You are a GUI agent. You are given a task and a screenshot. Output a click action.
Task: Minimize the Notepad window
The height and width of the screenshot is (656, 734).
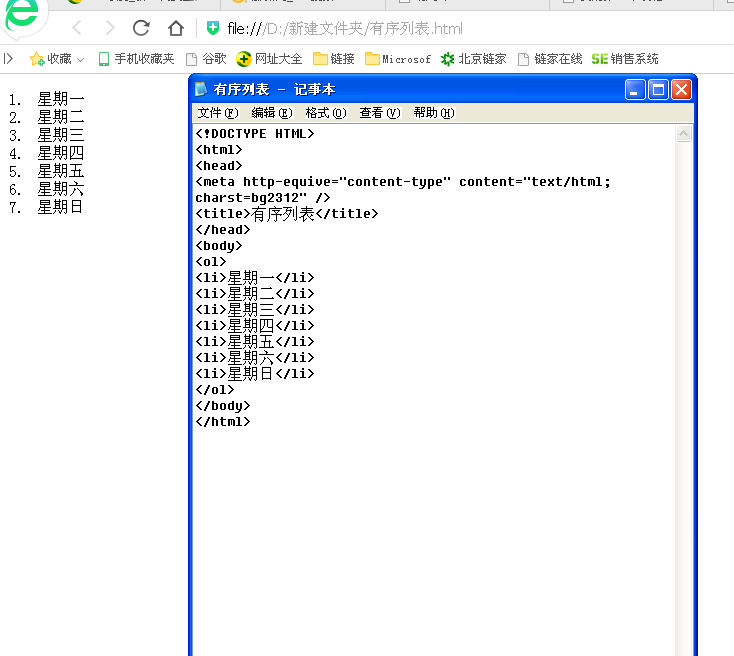[x=635, y=89]
